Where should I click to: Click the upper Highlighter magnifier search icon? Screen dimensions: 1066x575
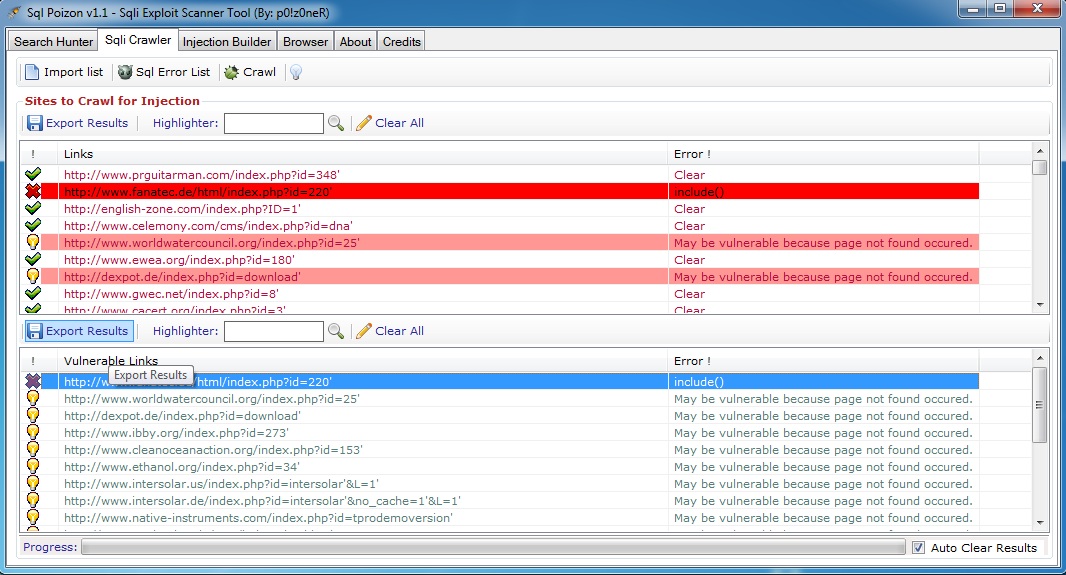tap(336, 123)
